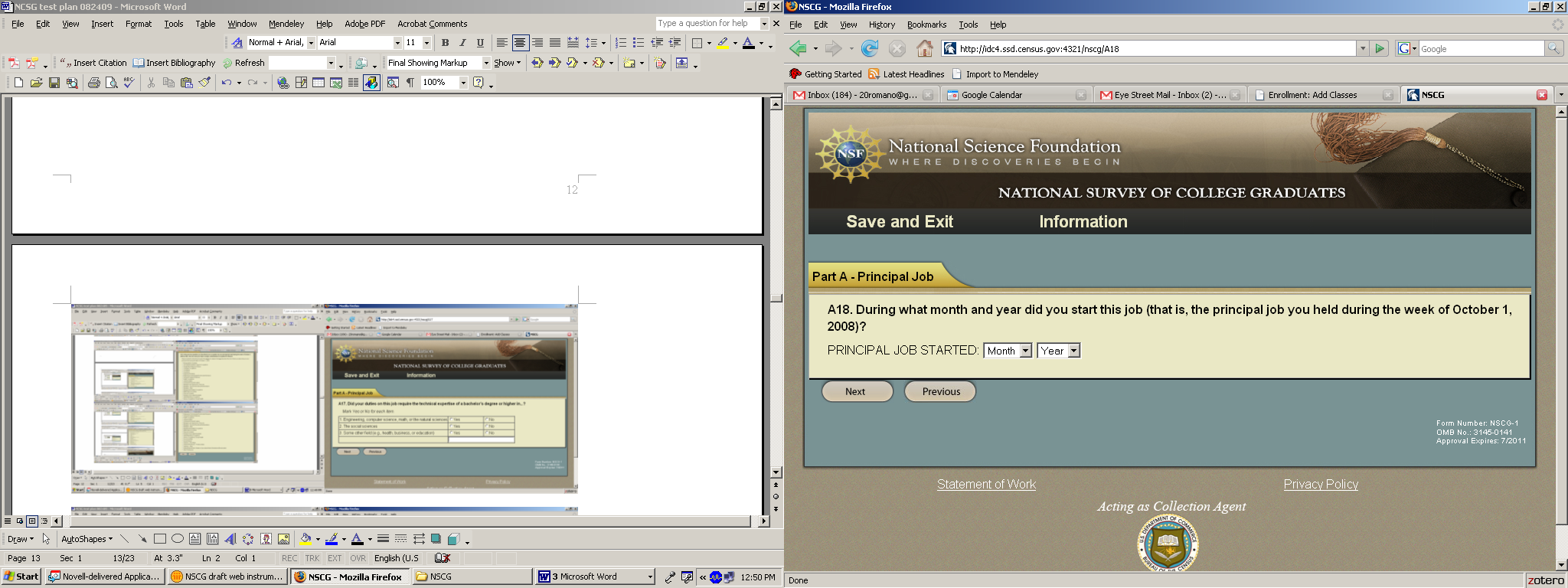Click the Save icon in Word toolbar

(x=54, y=83)
